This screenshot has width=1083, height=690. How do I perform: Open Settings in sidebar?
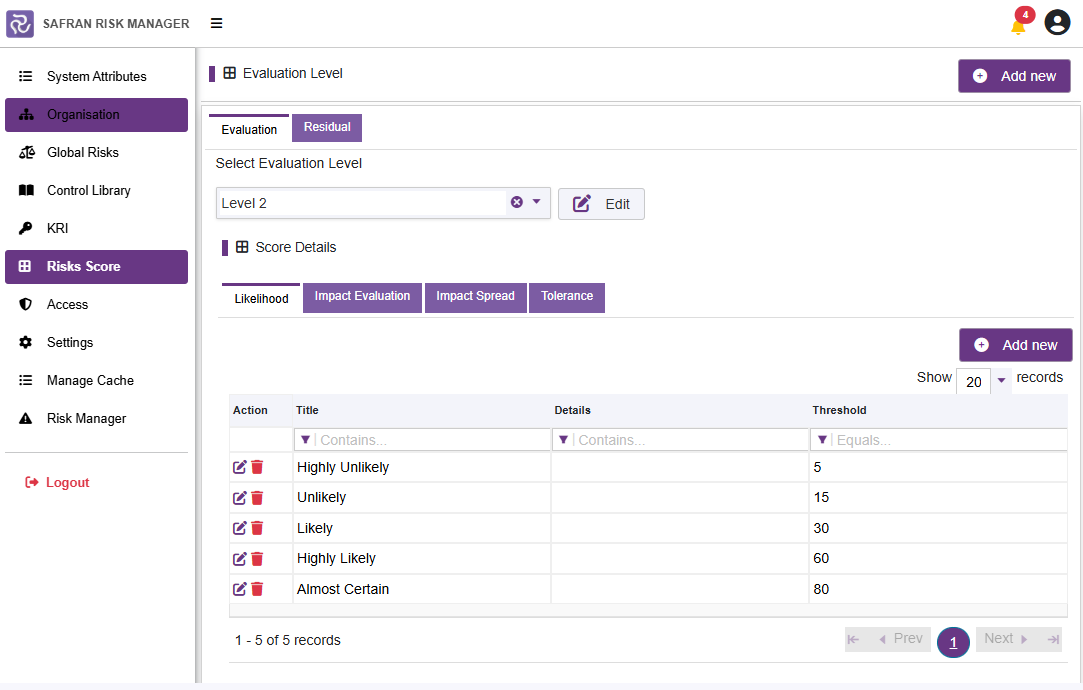pyautogui.click(x=96, y=343)
